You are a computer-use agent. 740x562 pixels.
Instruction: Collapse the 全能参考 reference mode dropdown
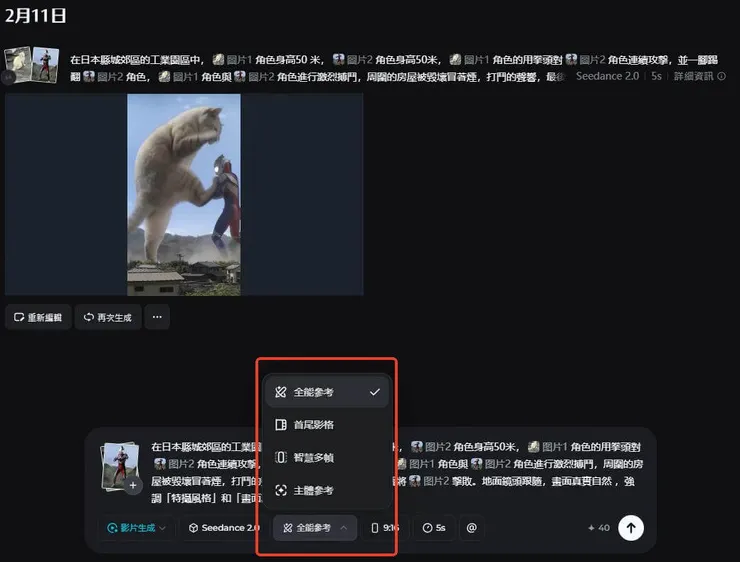pyautogui.click(x=315, y=528)
